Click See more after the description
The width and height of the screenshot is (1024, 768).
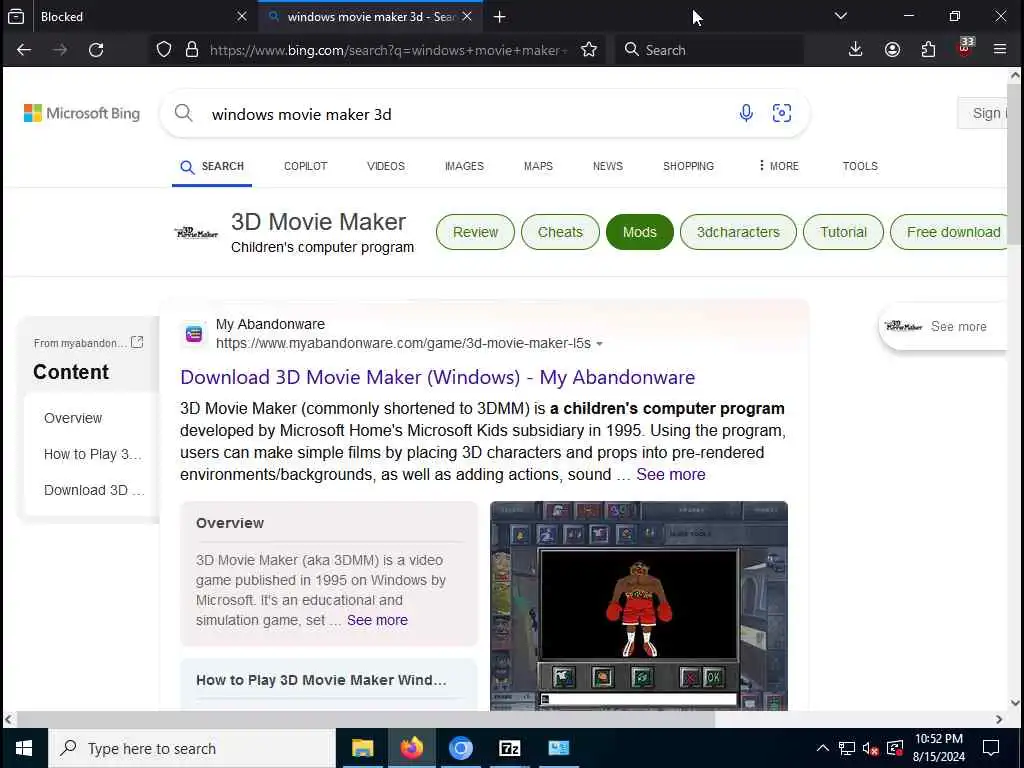coord(671,475)
